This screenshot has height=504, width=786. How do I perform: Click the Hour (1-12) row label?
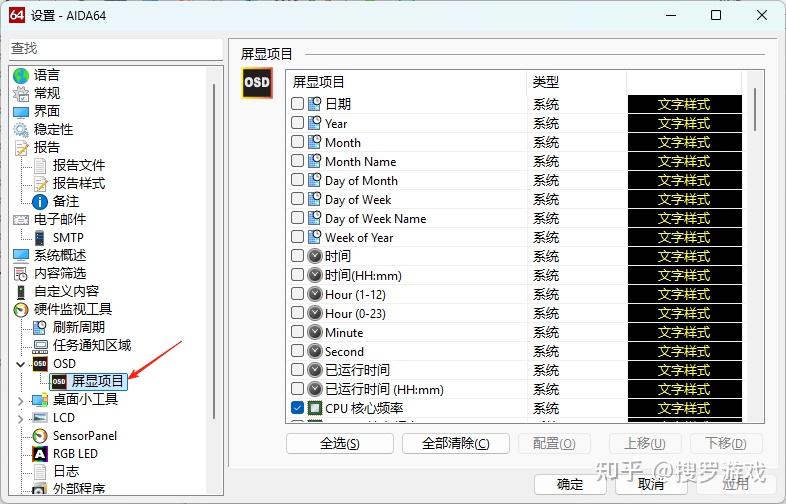(x=355, y=294)
